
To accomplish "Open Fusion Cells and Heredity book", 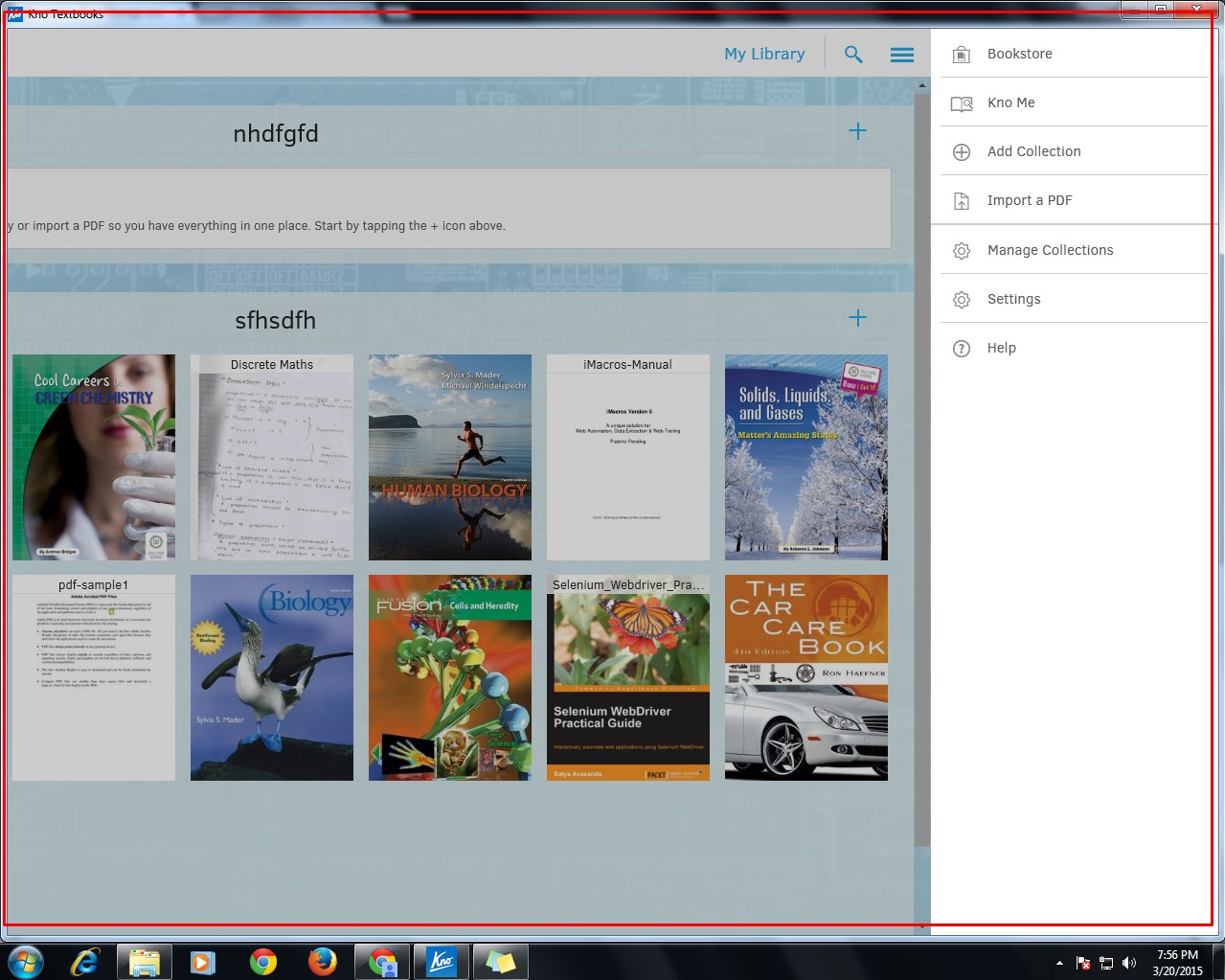I will point(450,677).
